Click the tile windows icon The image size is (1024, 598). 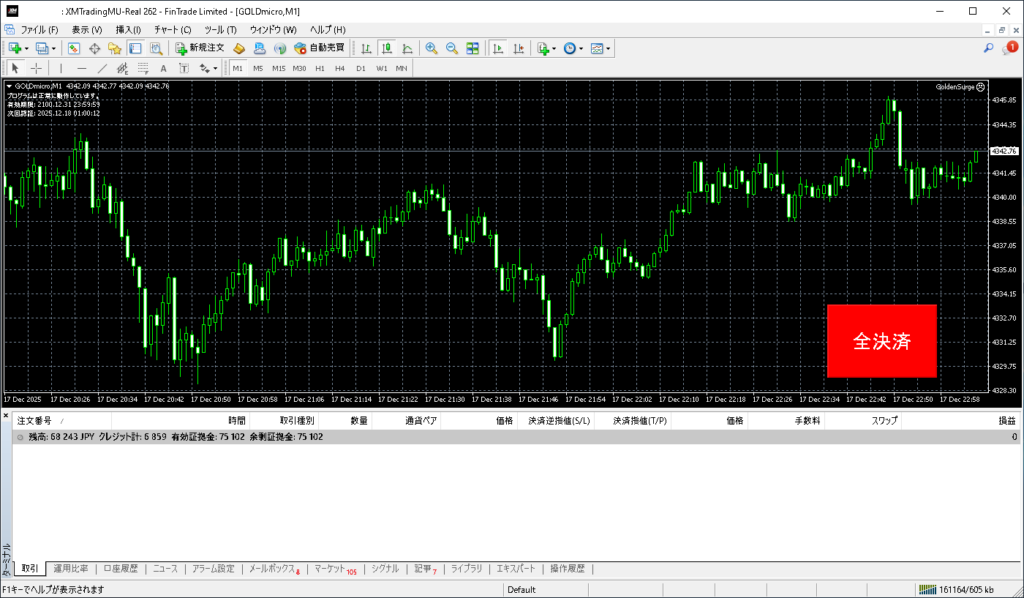(x=472, y=48)
